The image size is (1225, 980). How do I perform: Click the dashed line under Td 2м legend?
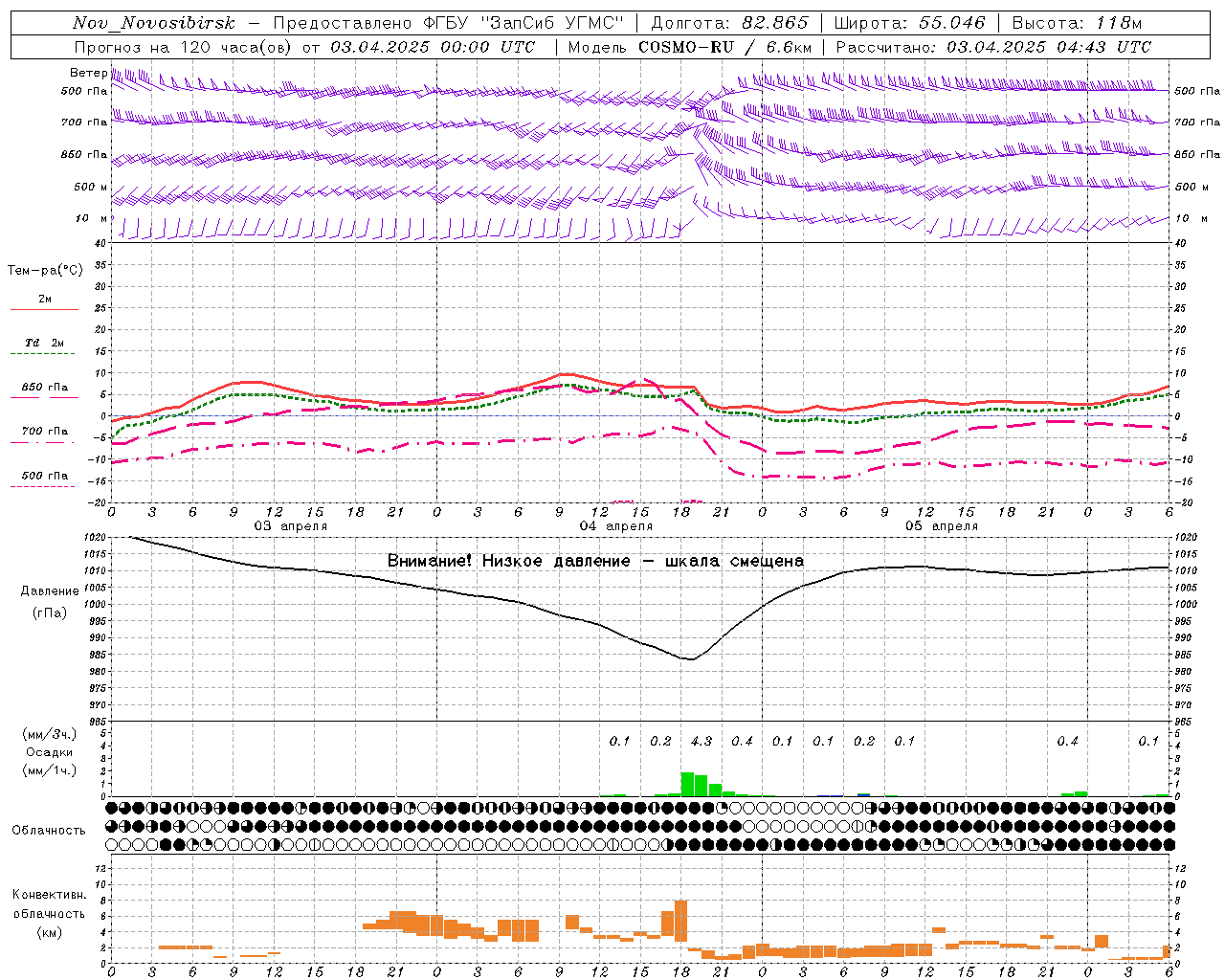(42, 353)
